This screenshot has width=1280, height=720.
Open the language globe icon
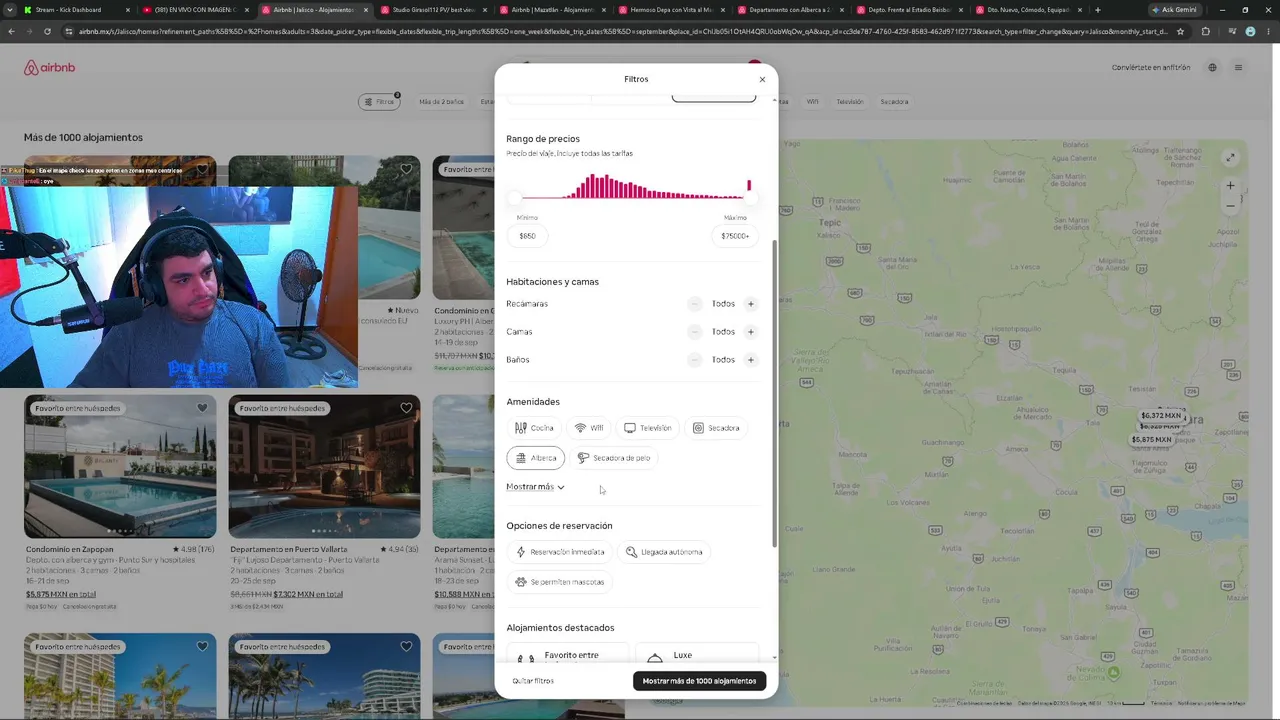[x=1212, y=68]
